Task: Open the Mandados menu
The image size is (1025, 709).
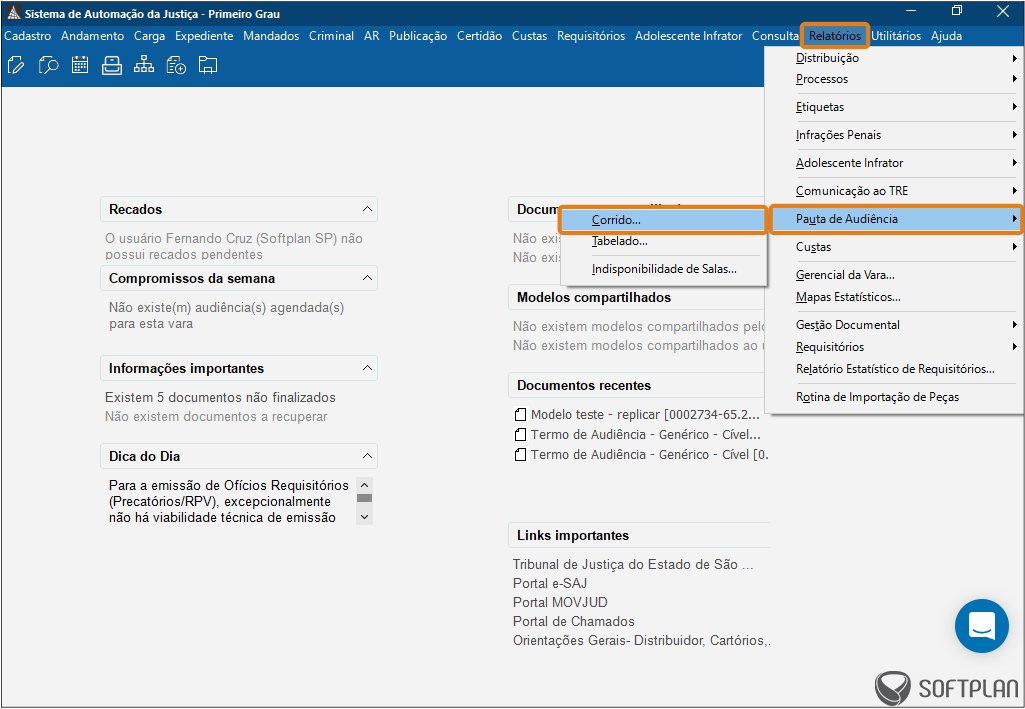Action: click(x=271, y=36)
